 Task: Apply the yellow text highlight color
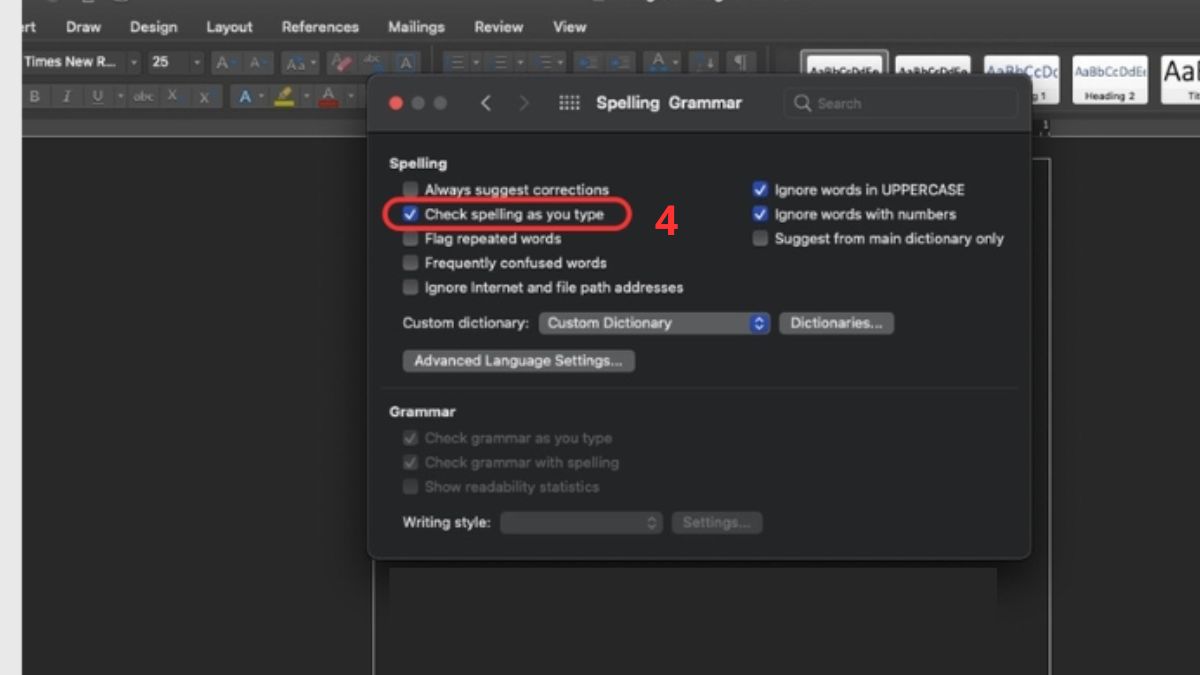284,97
